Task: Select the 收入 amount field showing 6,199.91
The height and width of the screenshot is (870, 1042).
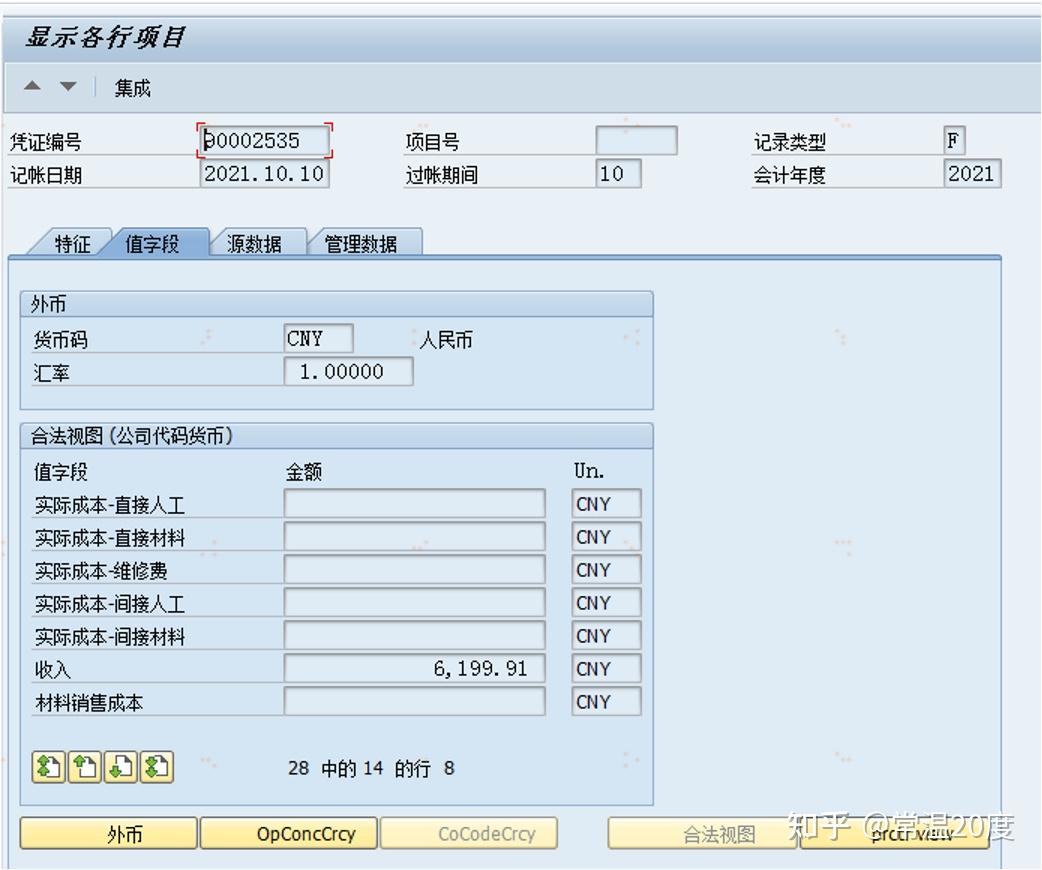Action: [415, 668]
